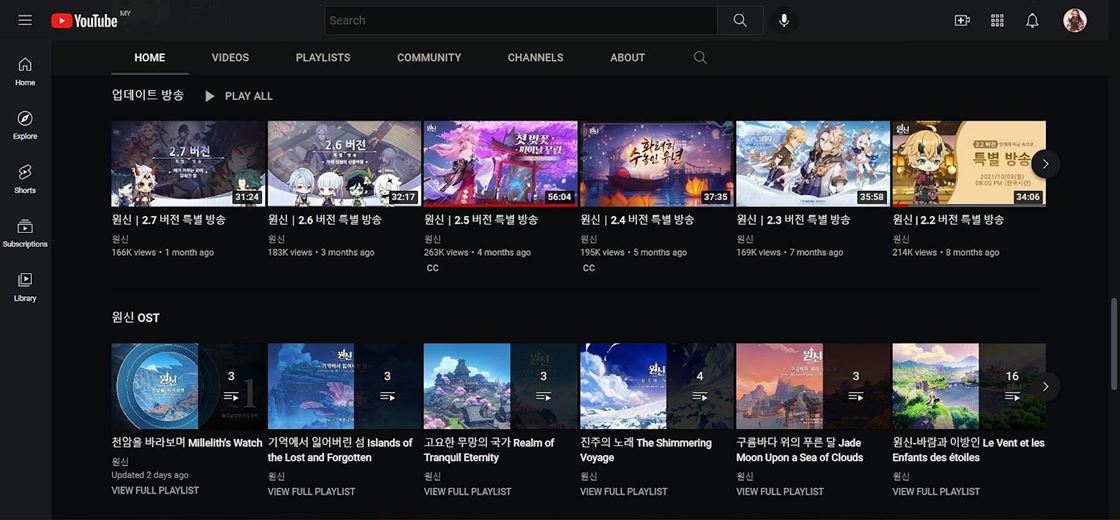Open the 35:58 video thumbnail
The height and width of the screenshot is (520, 1120).
click(813, 164)
